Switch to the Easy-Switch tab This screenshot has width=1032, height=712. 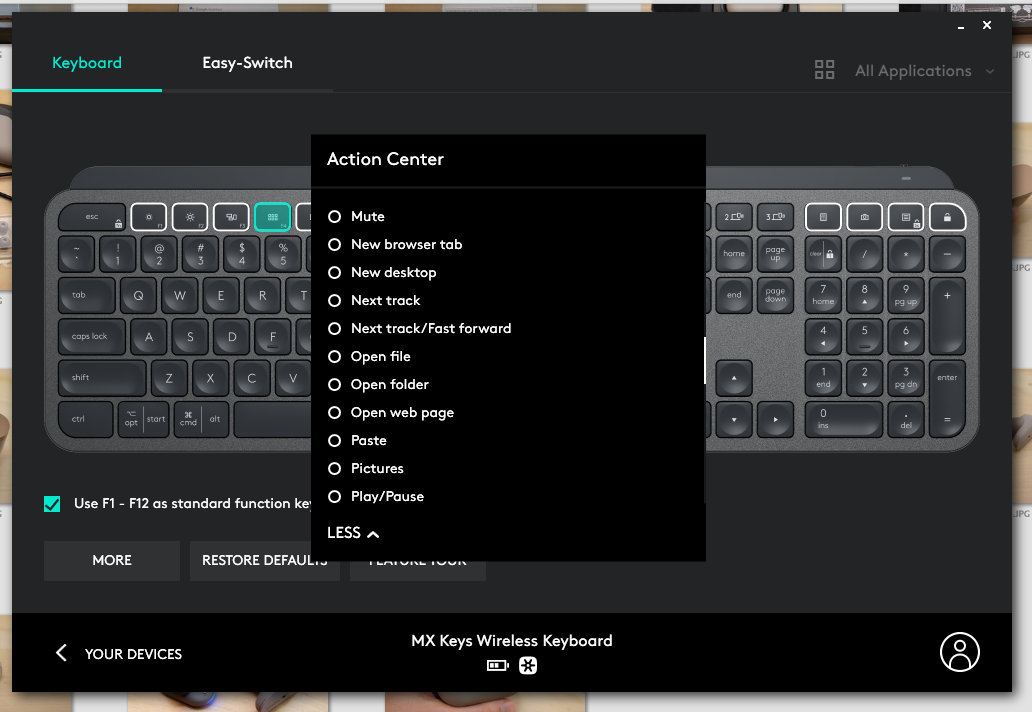click(x=247, y=63)
